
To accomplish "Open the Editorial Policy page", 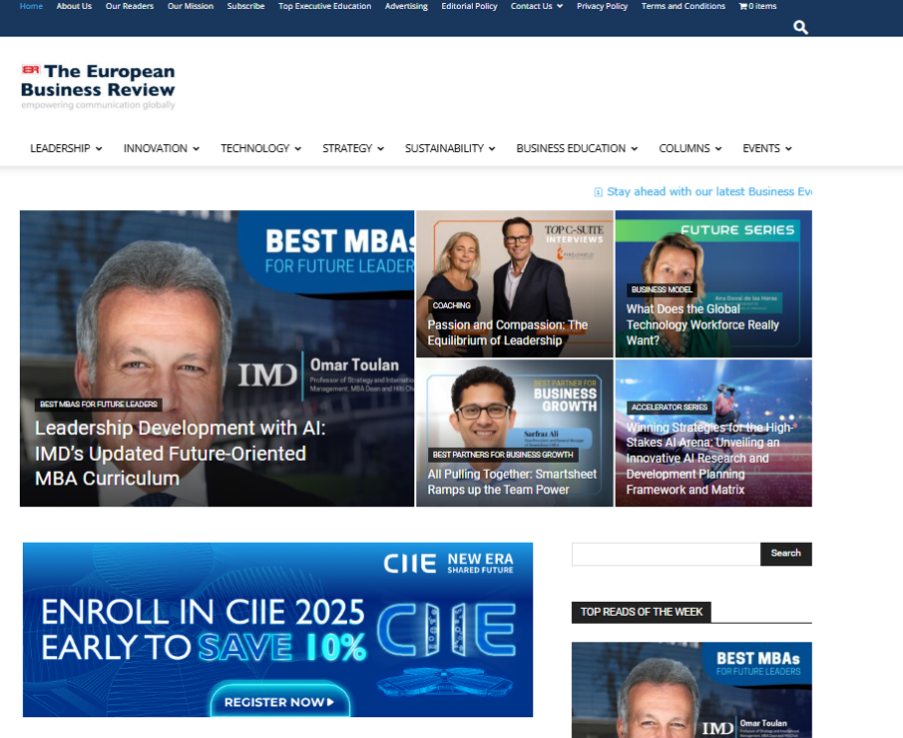I will tap(469, 6).
